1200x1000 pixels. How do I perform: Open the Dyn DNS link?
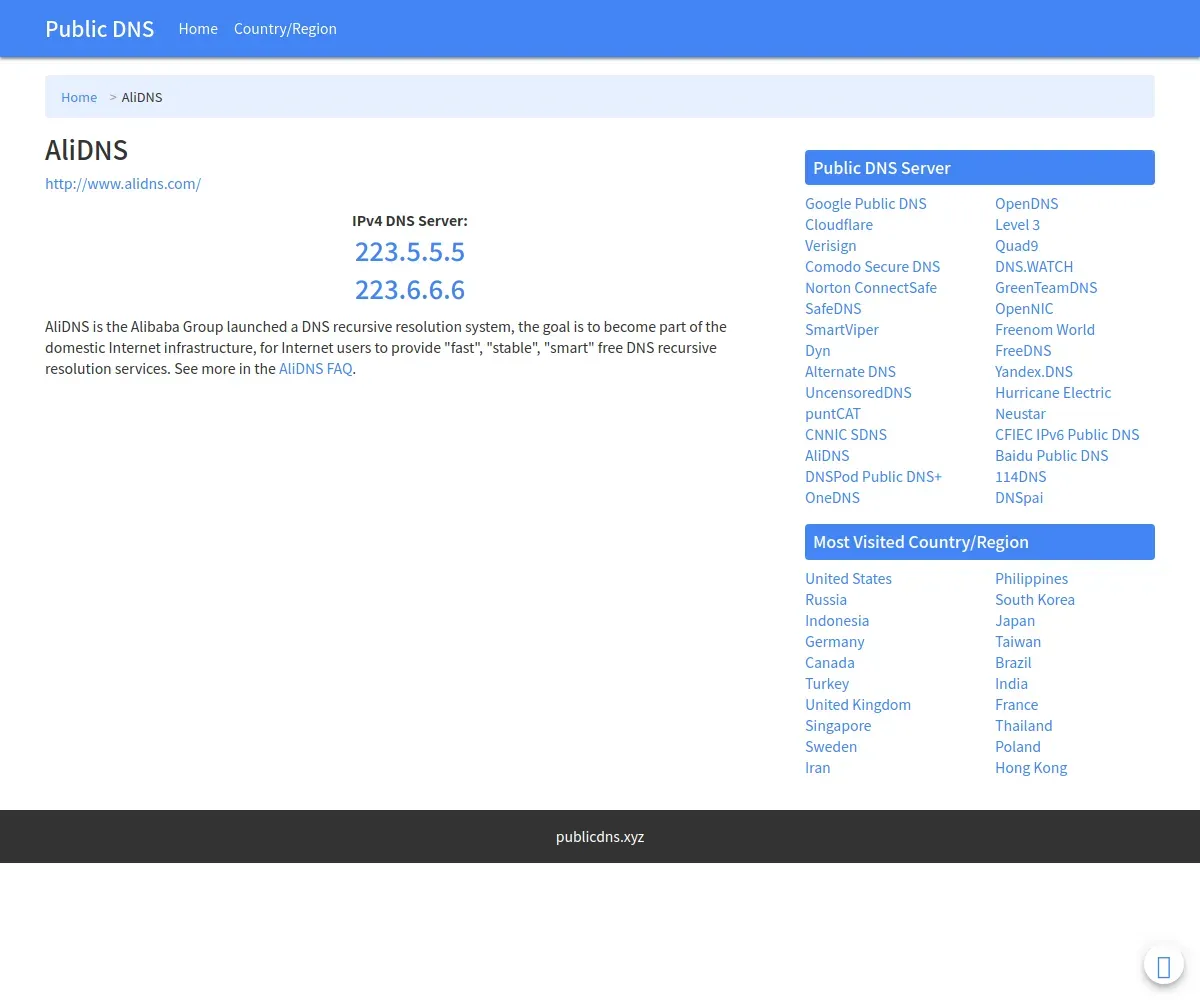818,351
